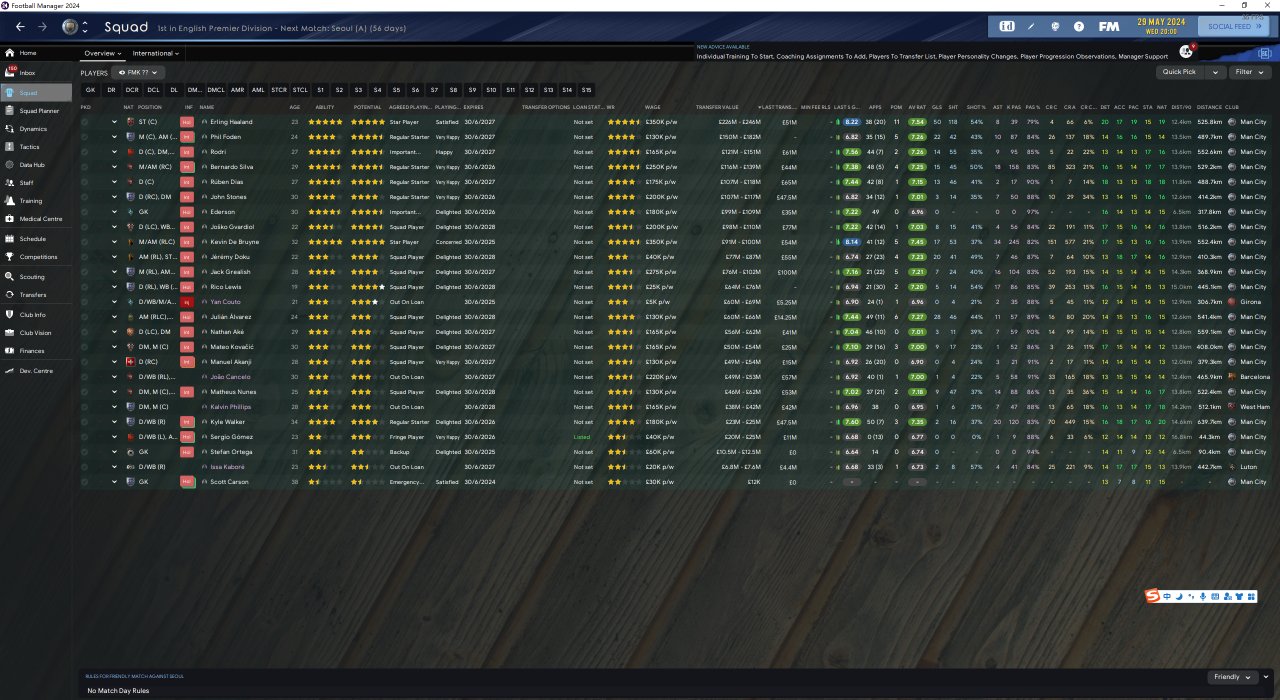This screenshot has height=700, width=1280.
Task: View the Schedule calendar
Action: click(36, 240)
